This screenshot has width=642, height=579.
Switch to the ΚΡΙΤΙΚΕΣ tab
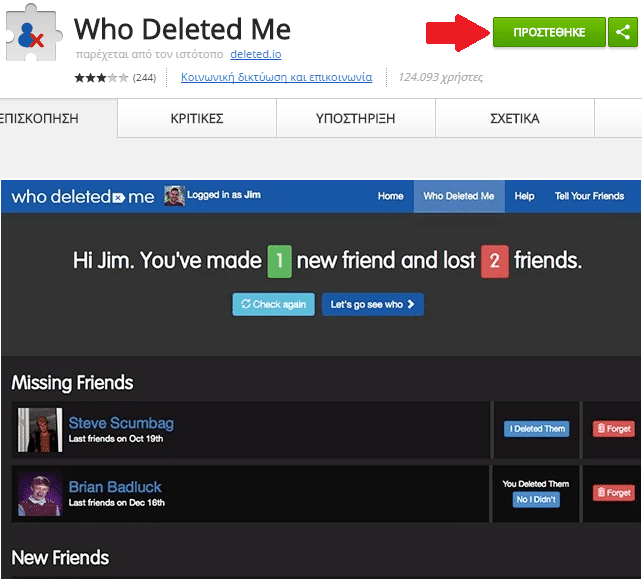click(x=197, y=118)
